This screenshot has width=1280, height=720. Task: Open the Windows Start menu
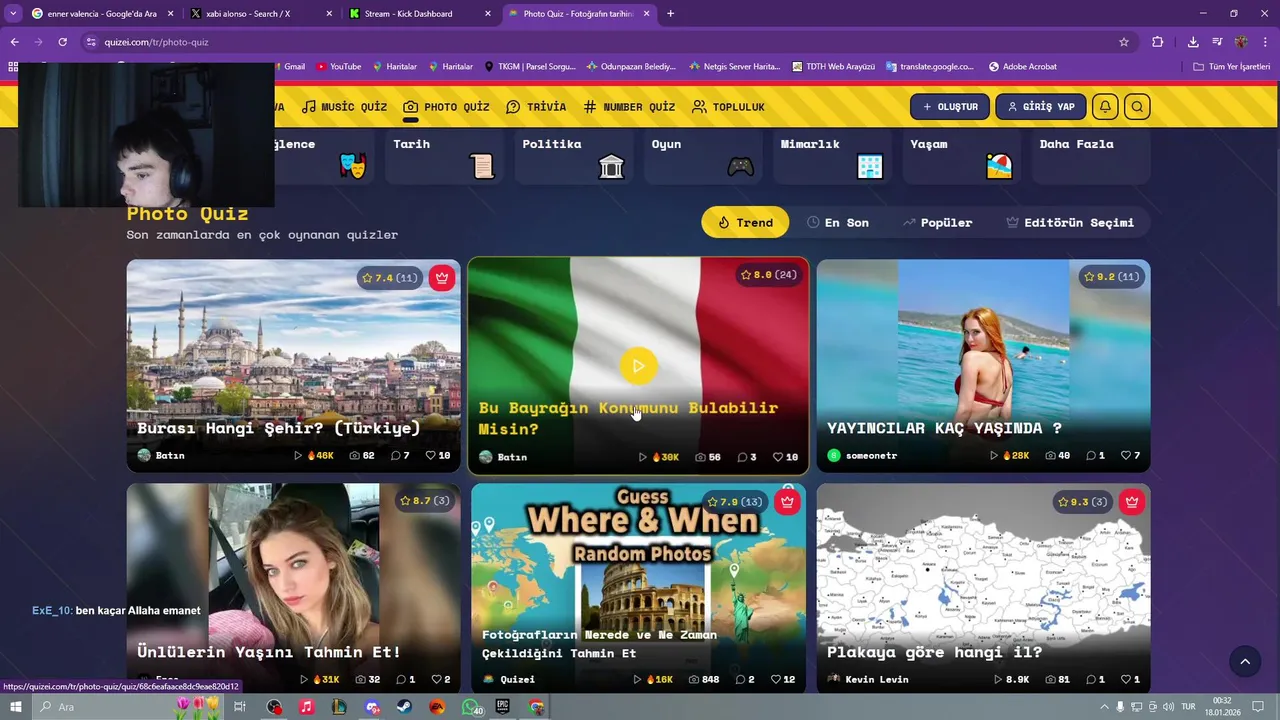[x=15, y=707]
